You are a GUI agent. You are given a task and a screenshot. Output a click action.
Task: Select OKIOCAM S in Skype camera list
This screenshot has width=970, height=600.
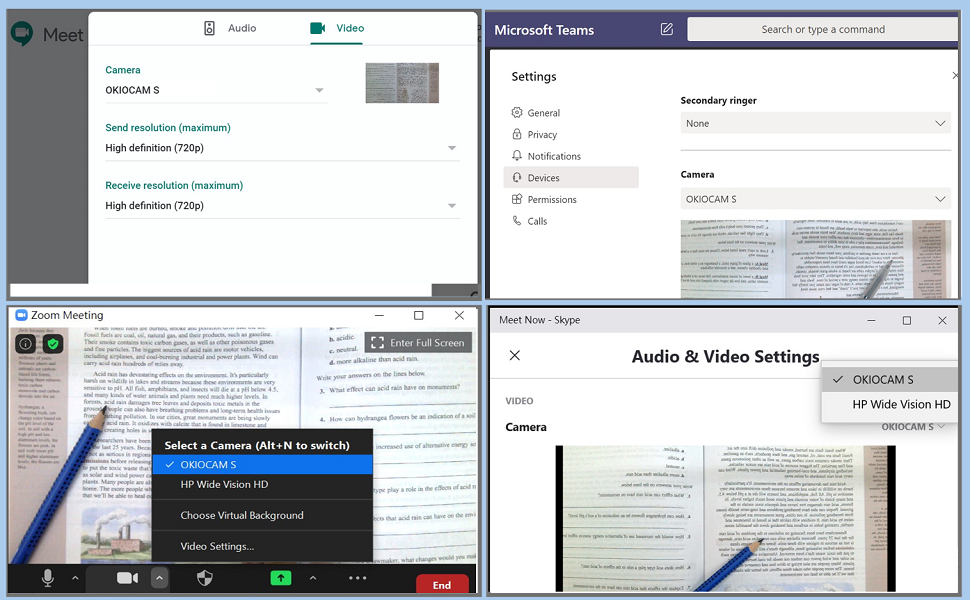(x=890, y=379)
